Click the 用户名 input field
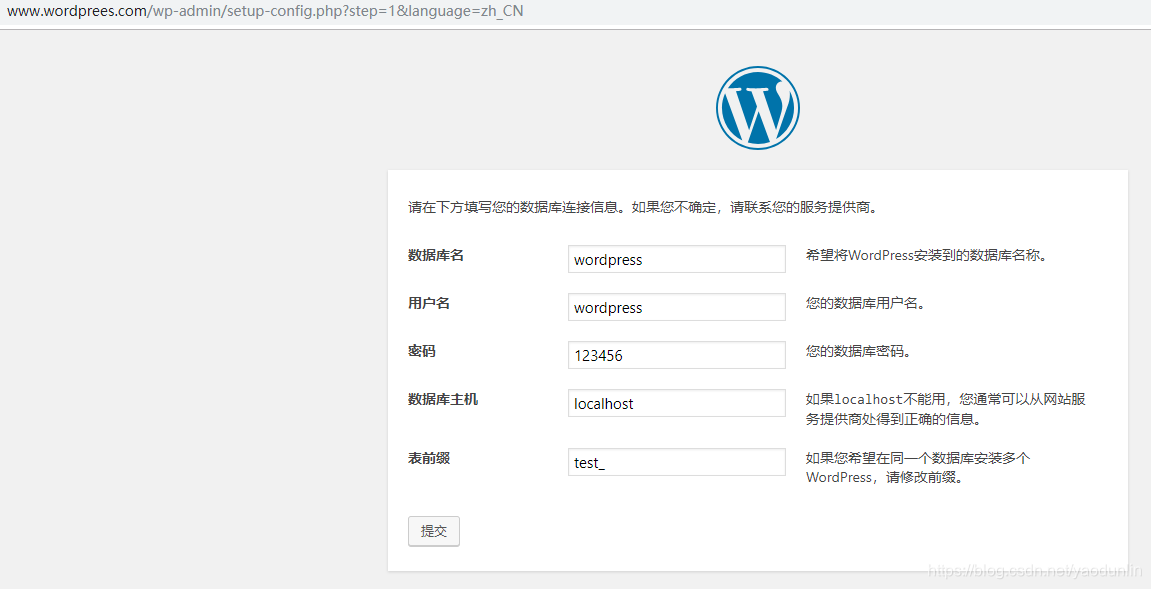This screenshot has height=589, width=1151. pos(677,307)
